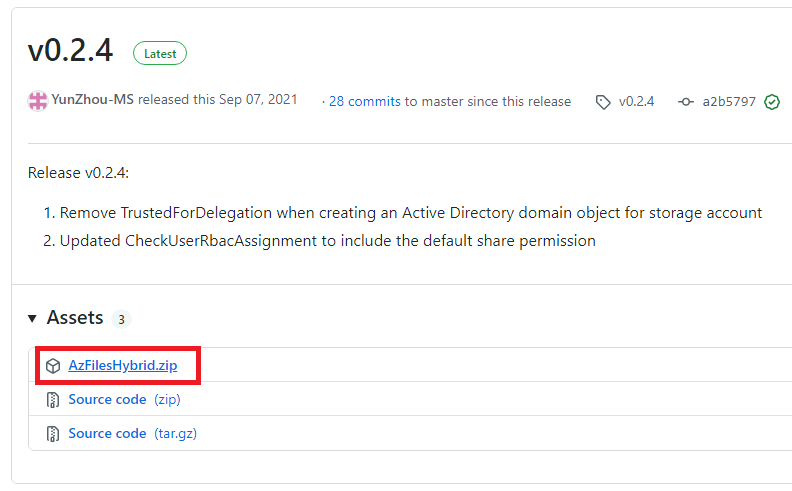
Task: Click the v0.2.4 release title heading
Action: tap(70, 51)
